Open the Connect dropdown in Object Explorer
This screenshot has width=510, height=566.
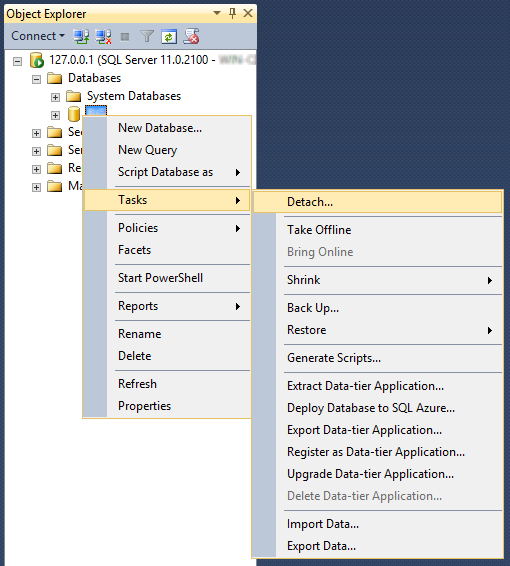[38, 36]
